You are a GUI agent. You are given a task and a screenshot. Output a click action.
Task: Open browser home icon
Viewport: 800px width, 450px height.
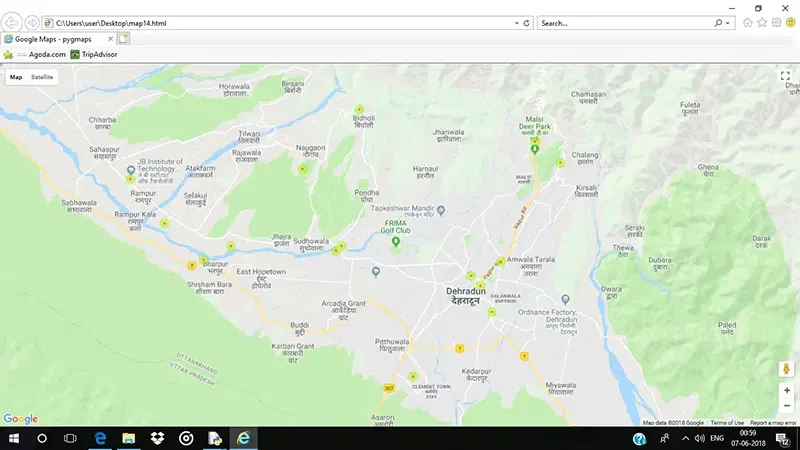click(747, 22)
